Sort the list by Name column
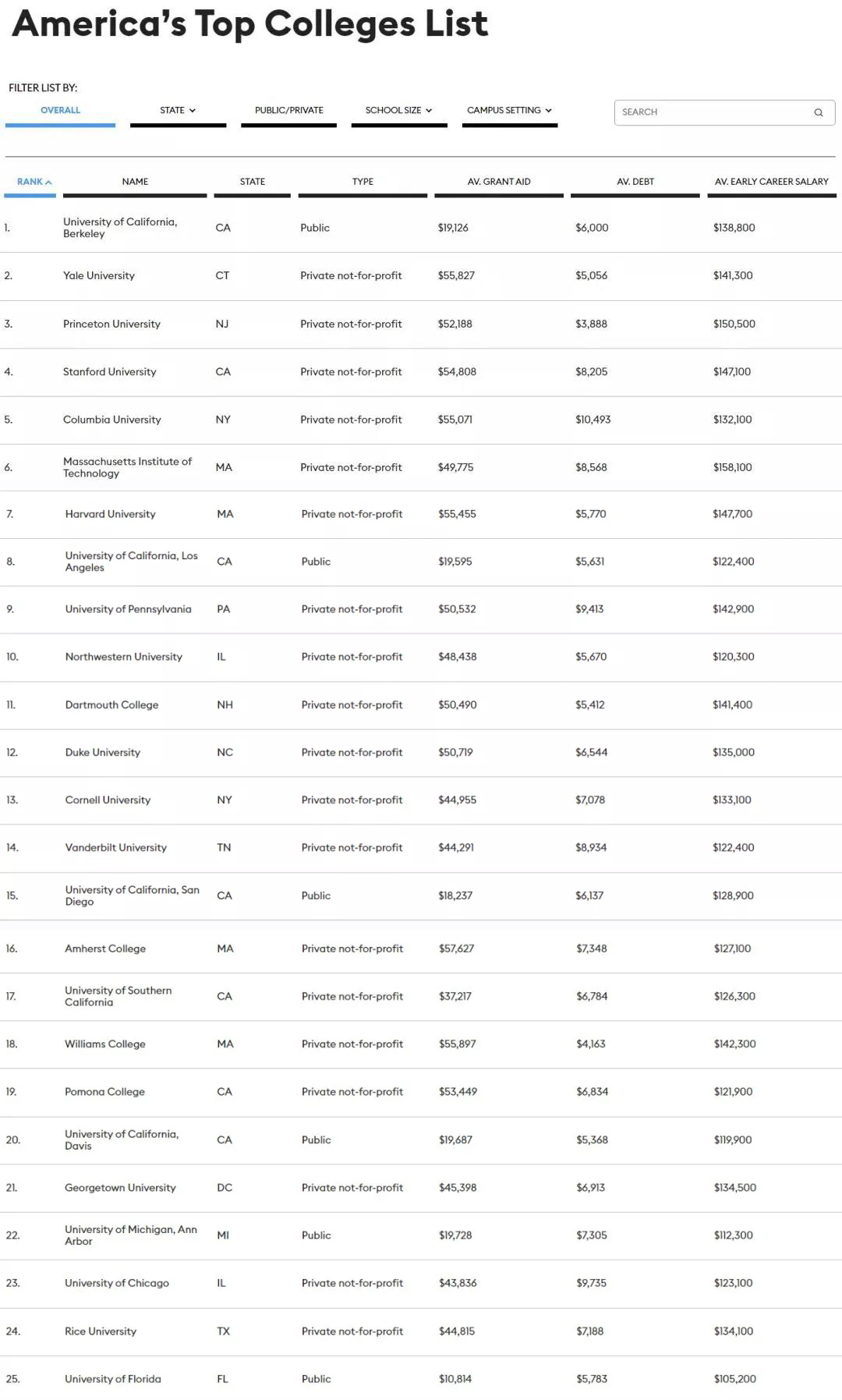Viewport: 842px width, 1400px height. (x=135, y=182)
